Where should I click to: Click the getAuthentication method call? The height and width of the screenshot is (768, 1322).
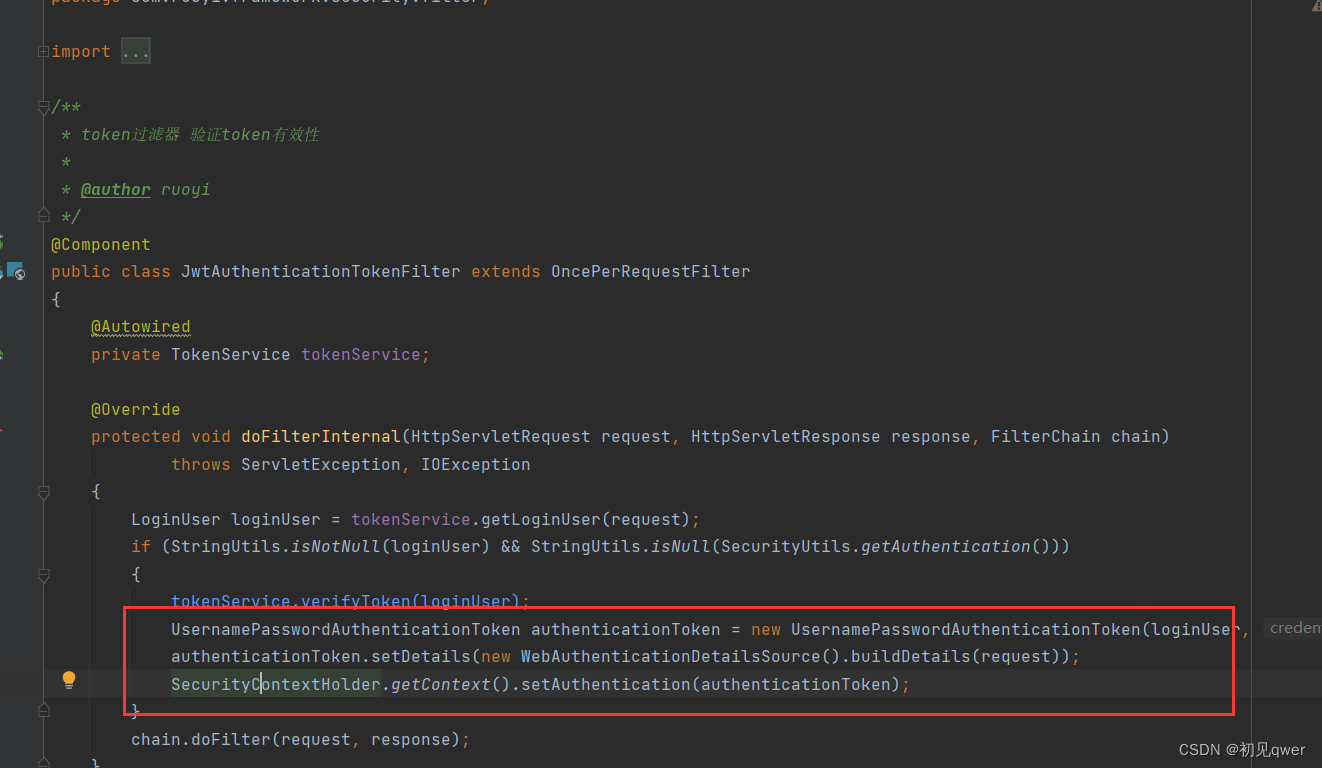(946, 547)
